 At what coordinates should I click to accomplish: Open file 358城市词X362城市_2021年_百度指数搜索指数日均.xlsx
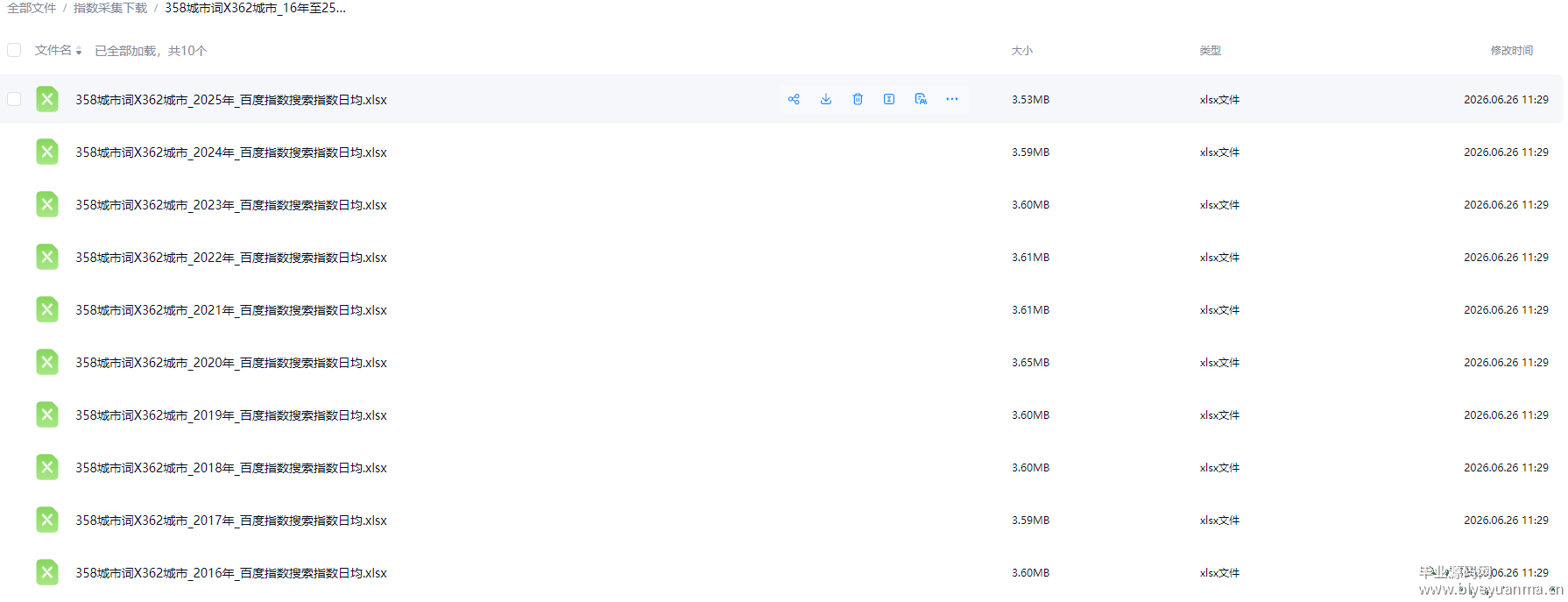(231, 310)
